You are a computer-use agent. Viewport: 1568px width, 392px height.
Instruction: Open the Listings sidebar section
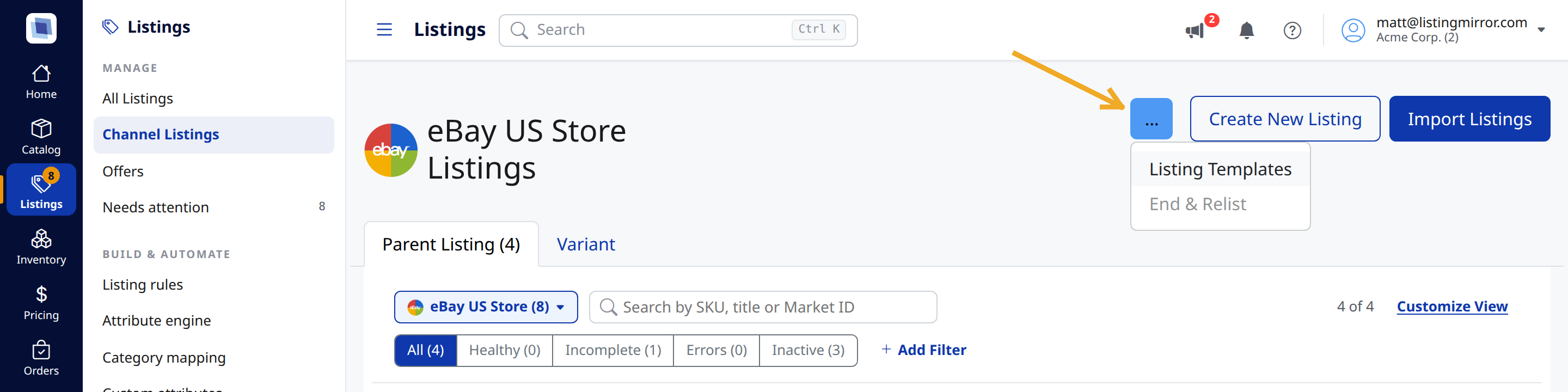(41, 189)
